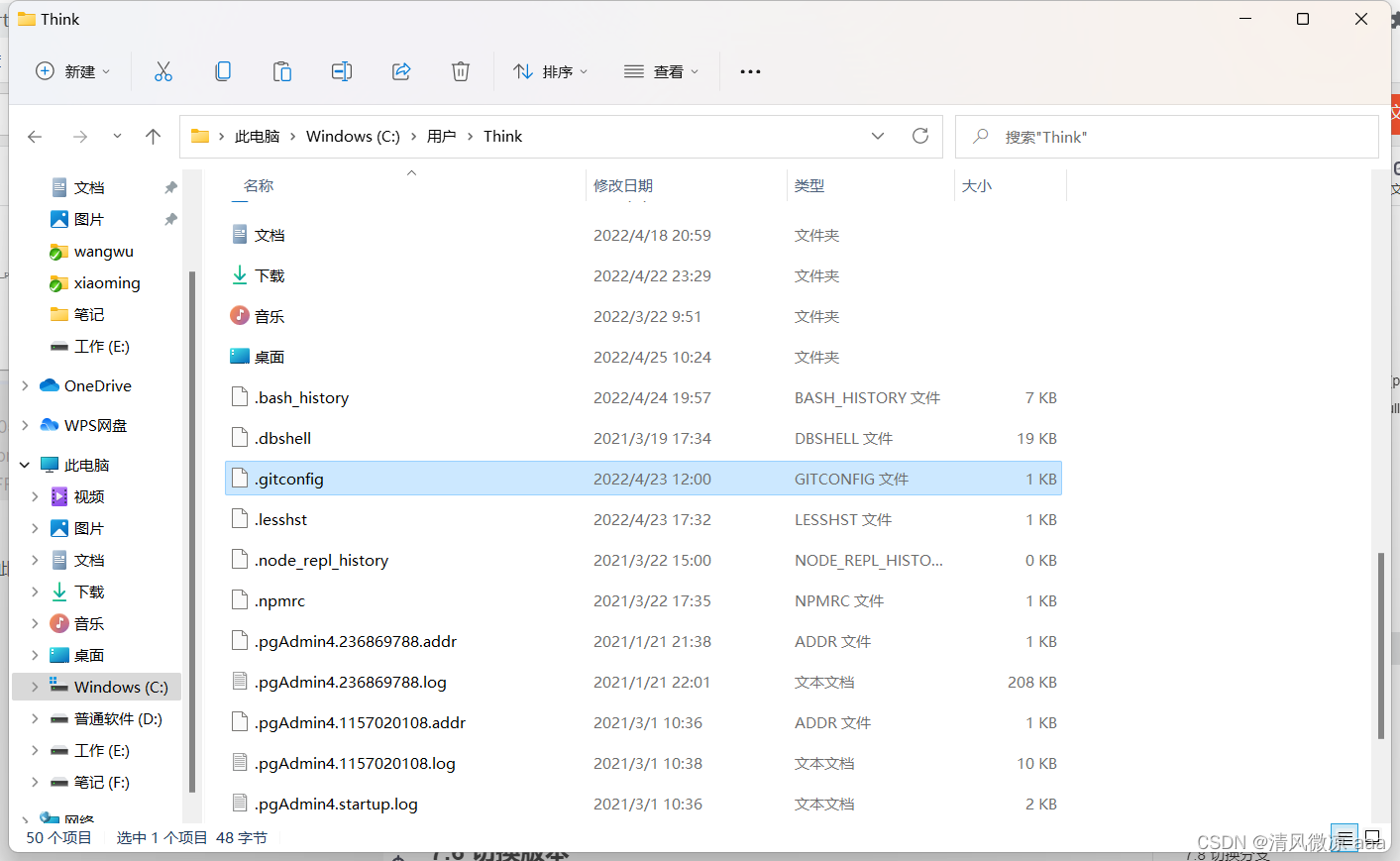The height and width of the screenshot is (861, 1400).
Task: Select the .bash_history file
Action: (x=644, y=397)
